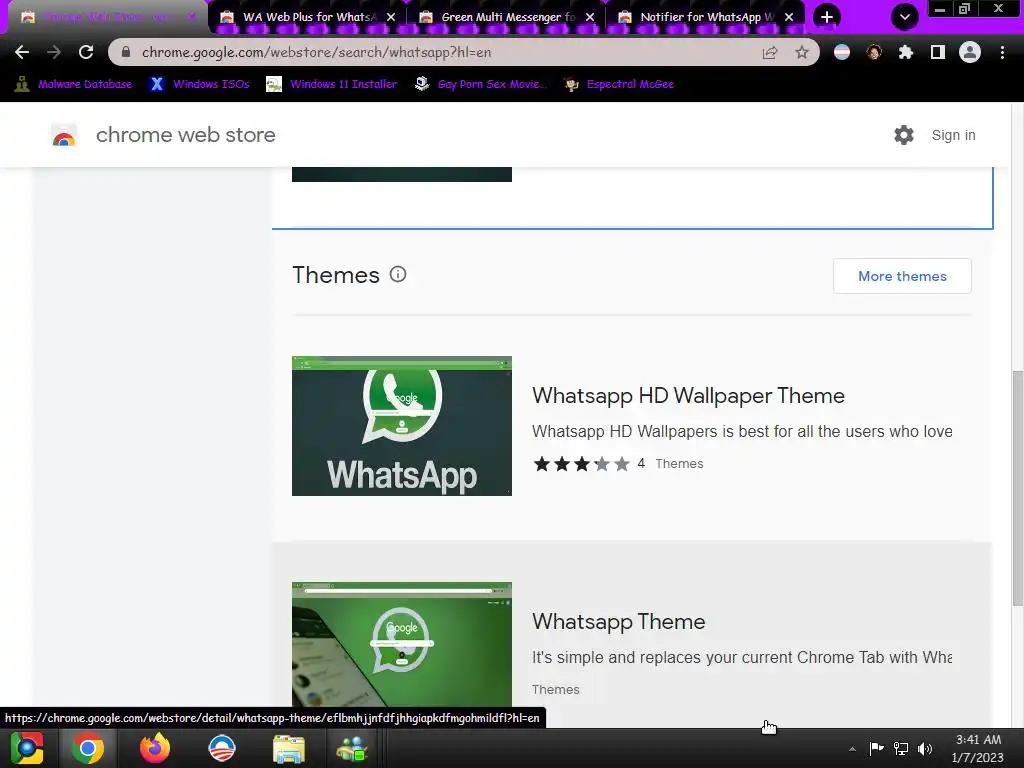Open a new tab with plus button

point(827,17)
